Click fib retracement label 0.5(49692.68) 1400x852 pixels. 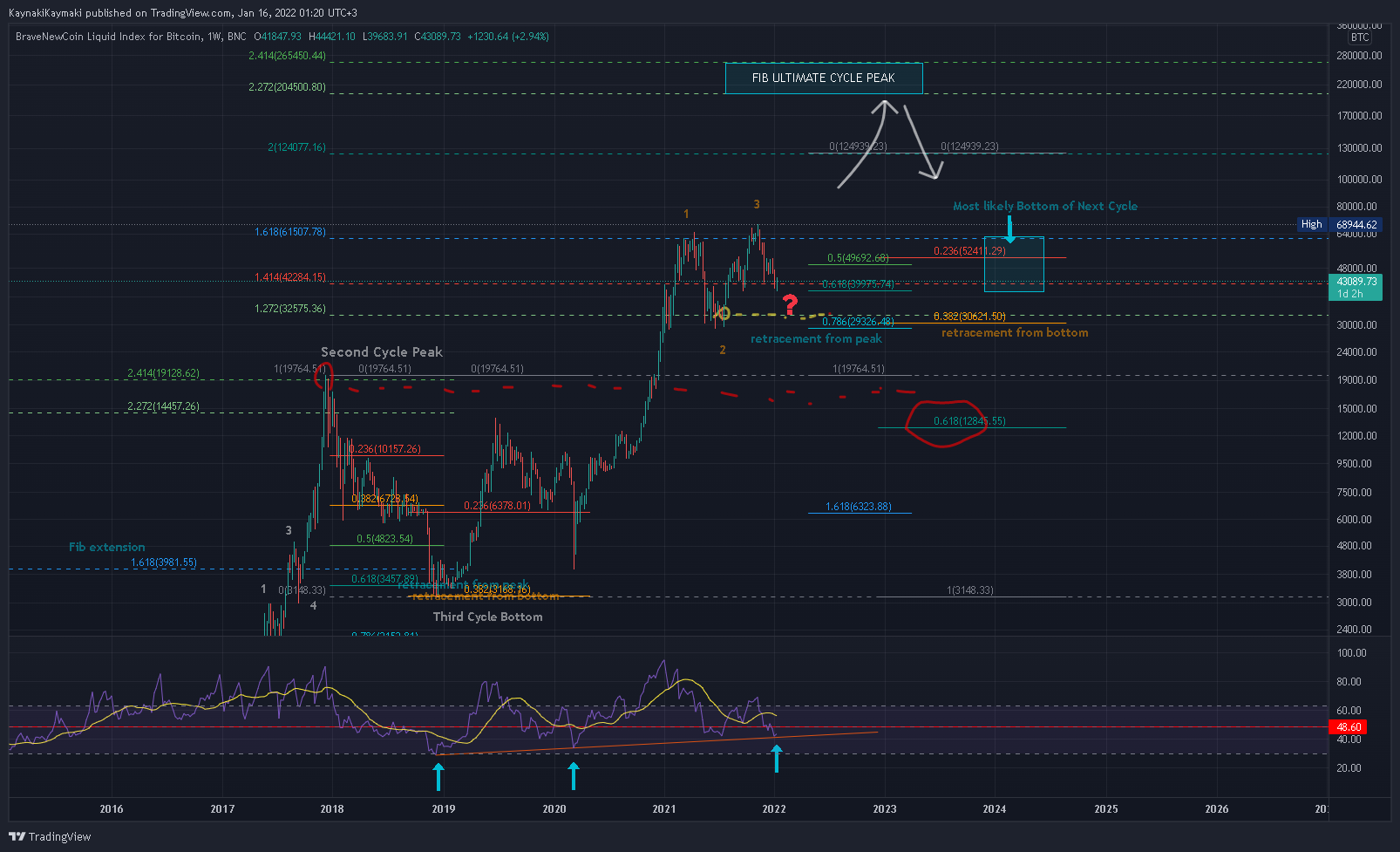tap(858, 258)
